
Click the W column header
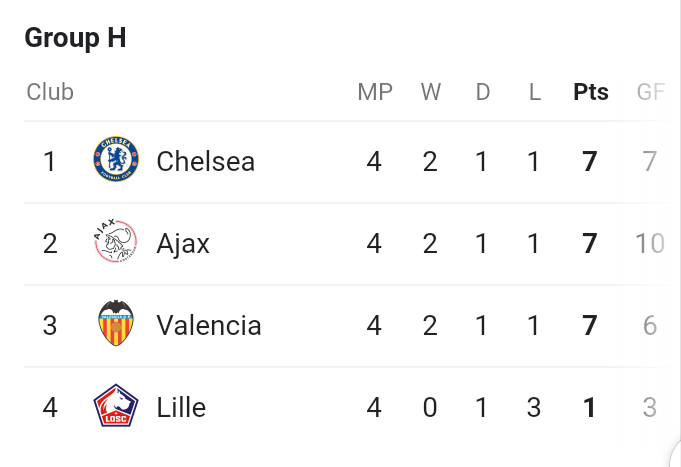(x=431, y=92)
